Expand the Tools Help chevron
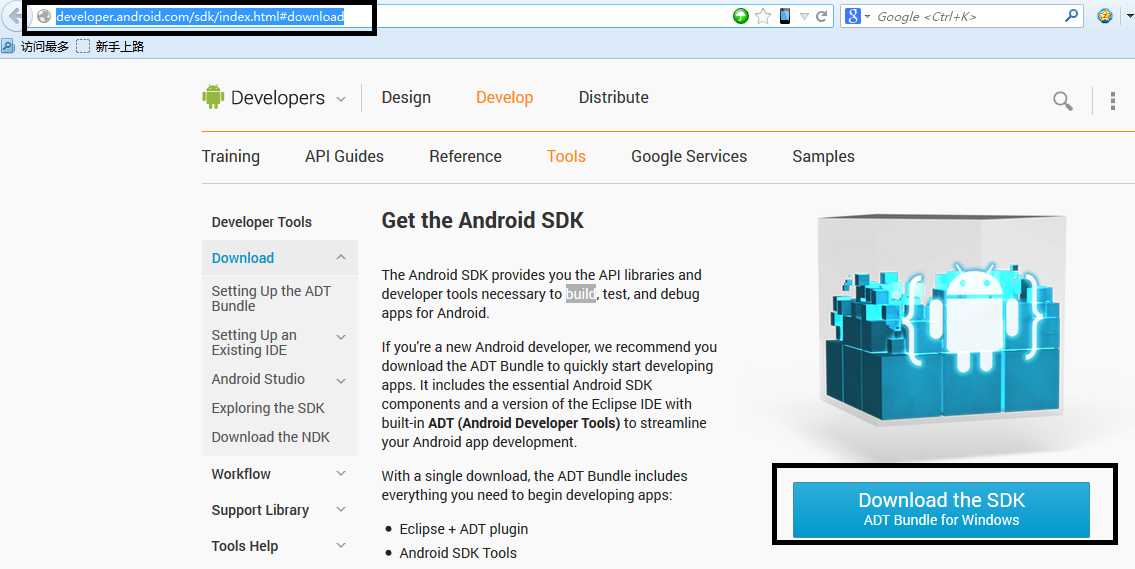The image size is (1135, 569). (x=341, y=546)
